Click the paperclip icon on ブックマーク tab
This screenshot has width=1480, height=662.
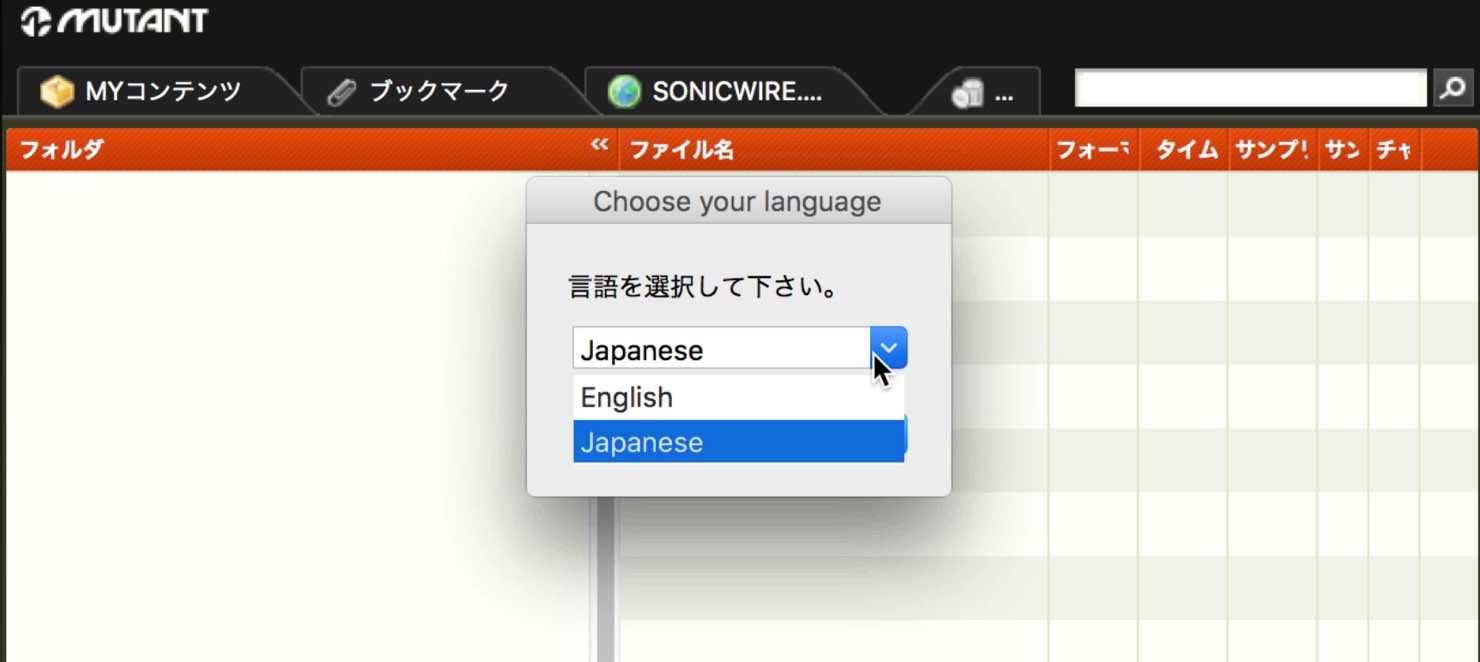pos(342,93)
